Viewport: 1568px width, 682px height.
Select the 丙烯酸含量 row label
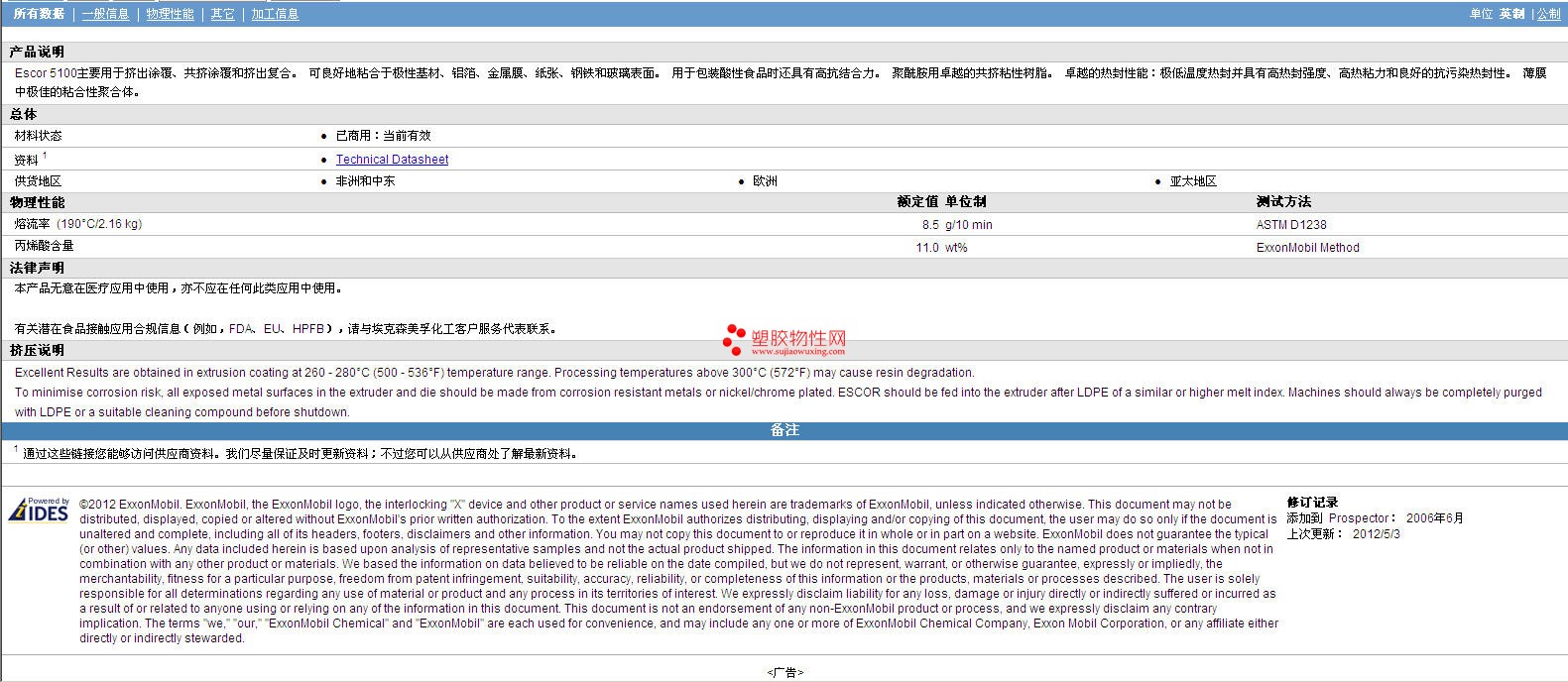(x=44, y=246)
